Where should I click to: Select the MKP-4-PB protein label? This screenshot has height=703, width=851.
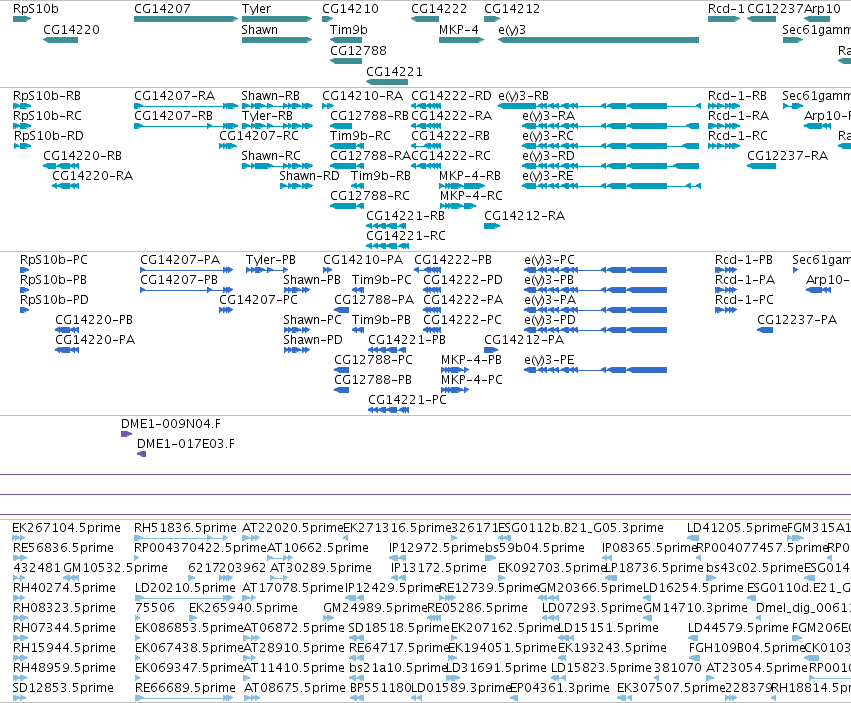(471, 360)
